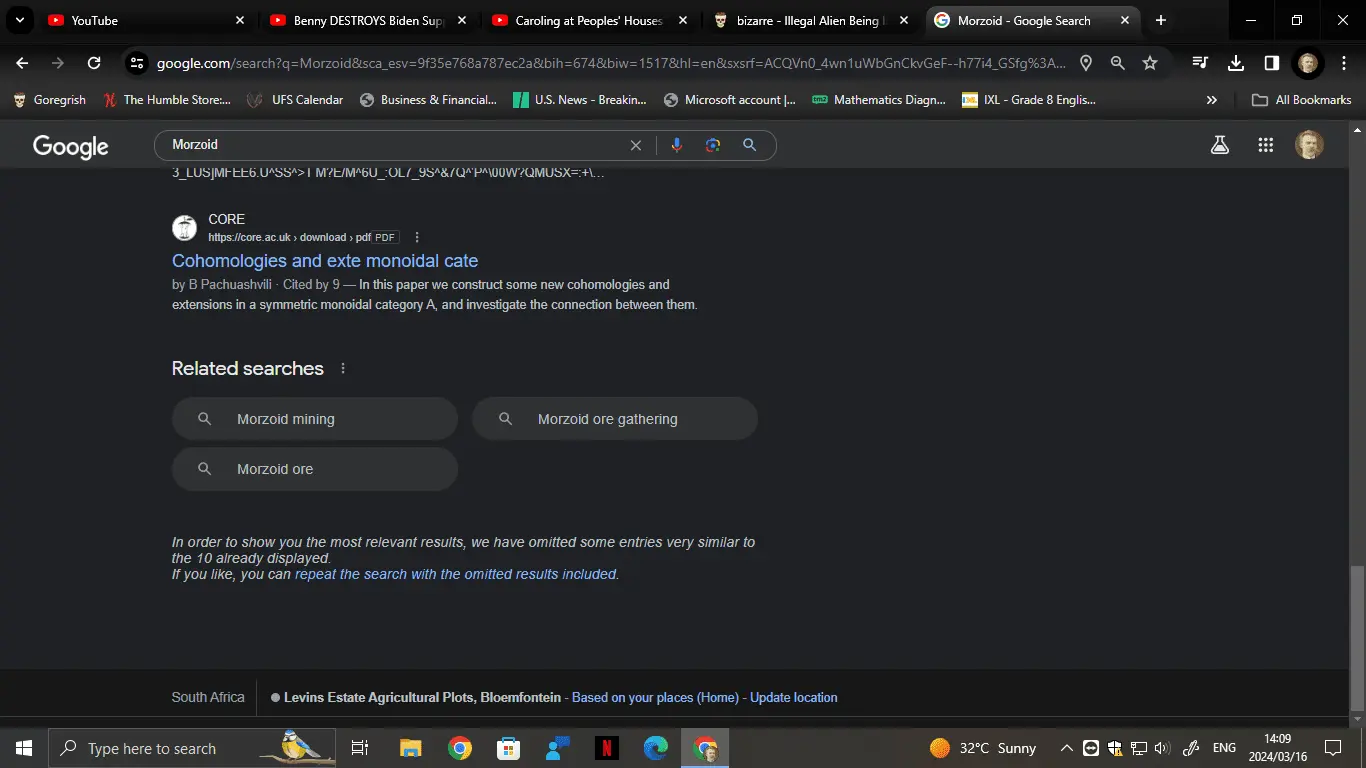Viewport: 1366px width, 768px height.
Task: Open Goregrish bookmark
Action: pos(49,100)
